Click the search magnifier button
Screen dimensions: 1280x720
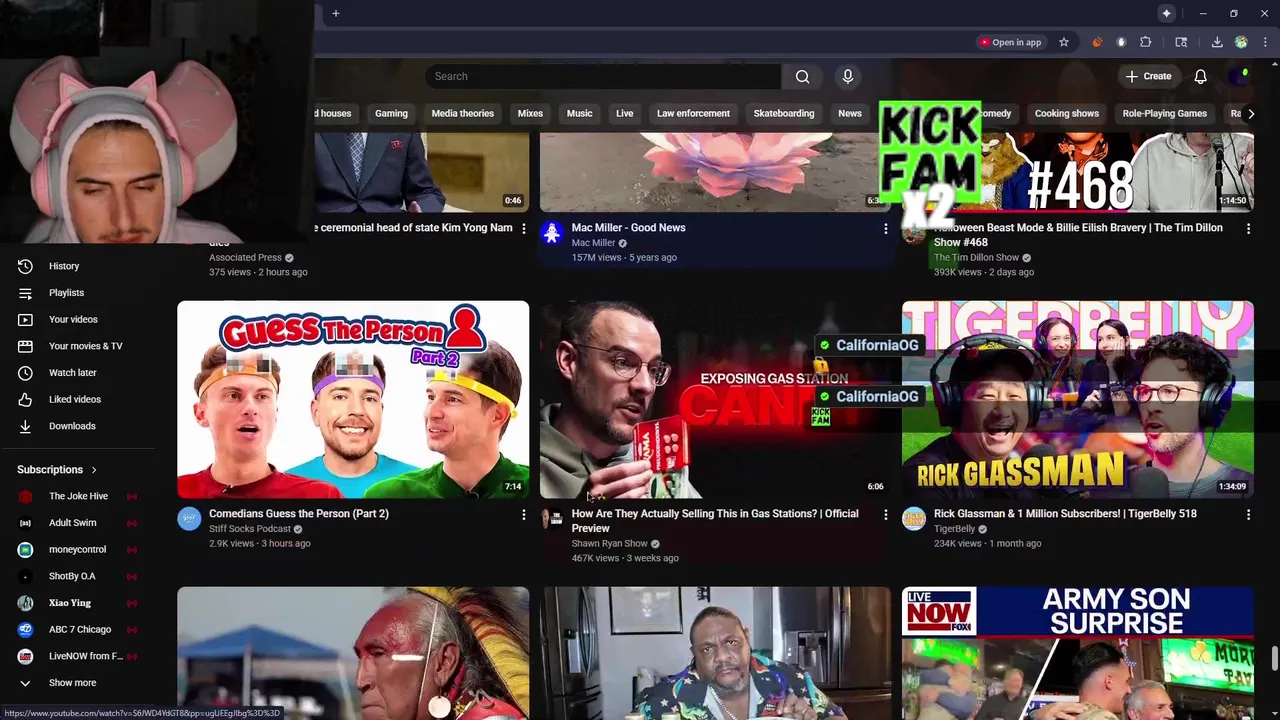802,76
